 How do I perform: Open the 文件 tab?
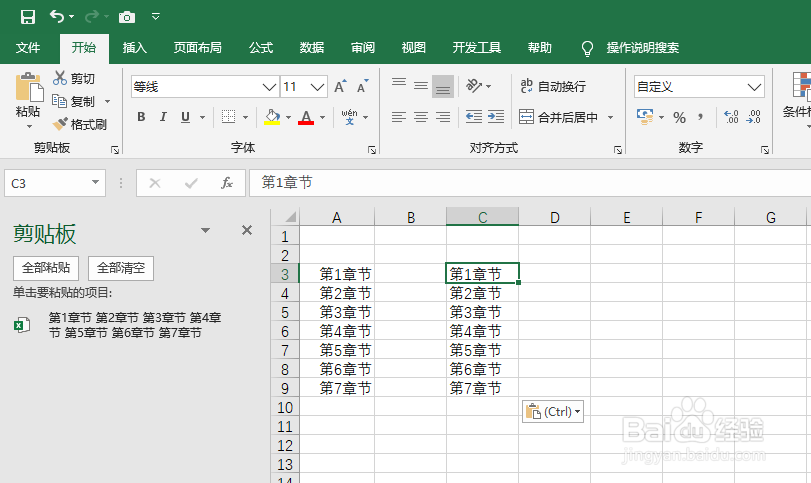tap(28, 48)
